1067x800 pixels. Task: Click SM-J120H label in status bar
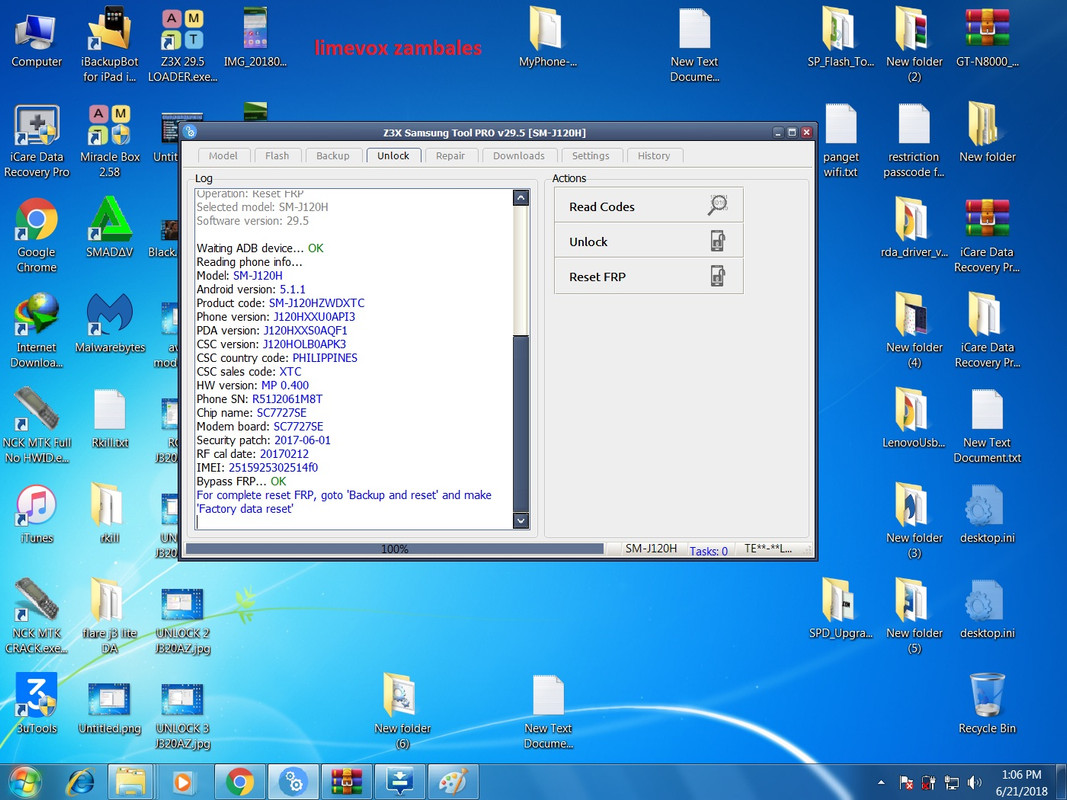pyautogui.click(x=651, y=548)
